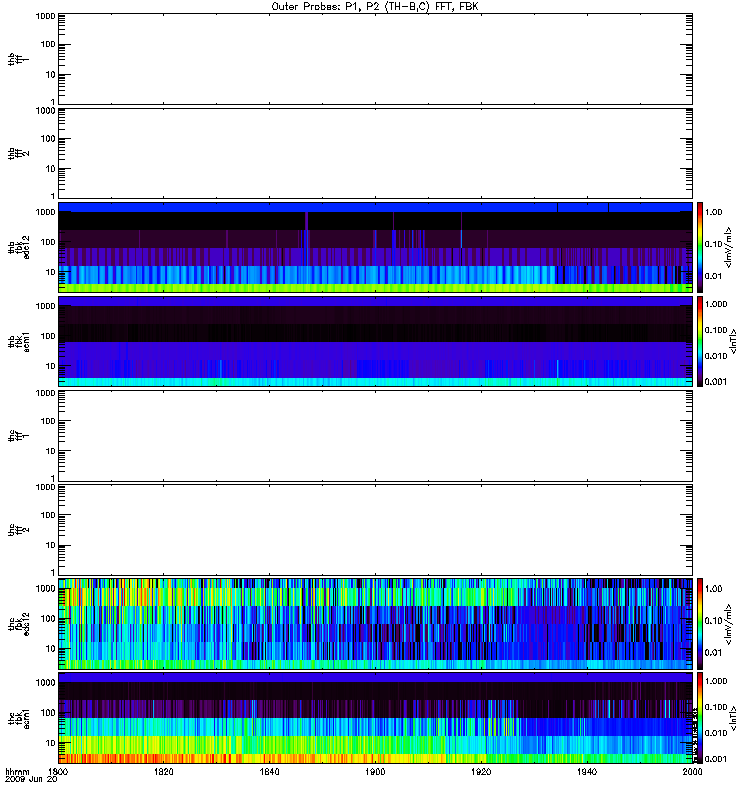Click the 100 y-axis tick of thc fff 2
Screen dimensions: 750x800
pos(48,515)
